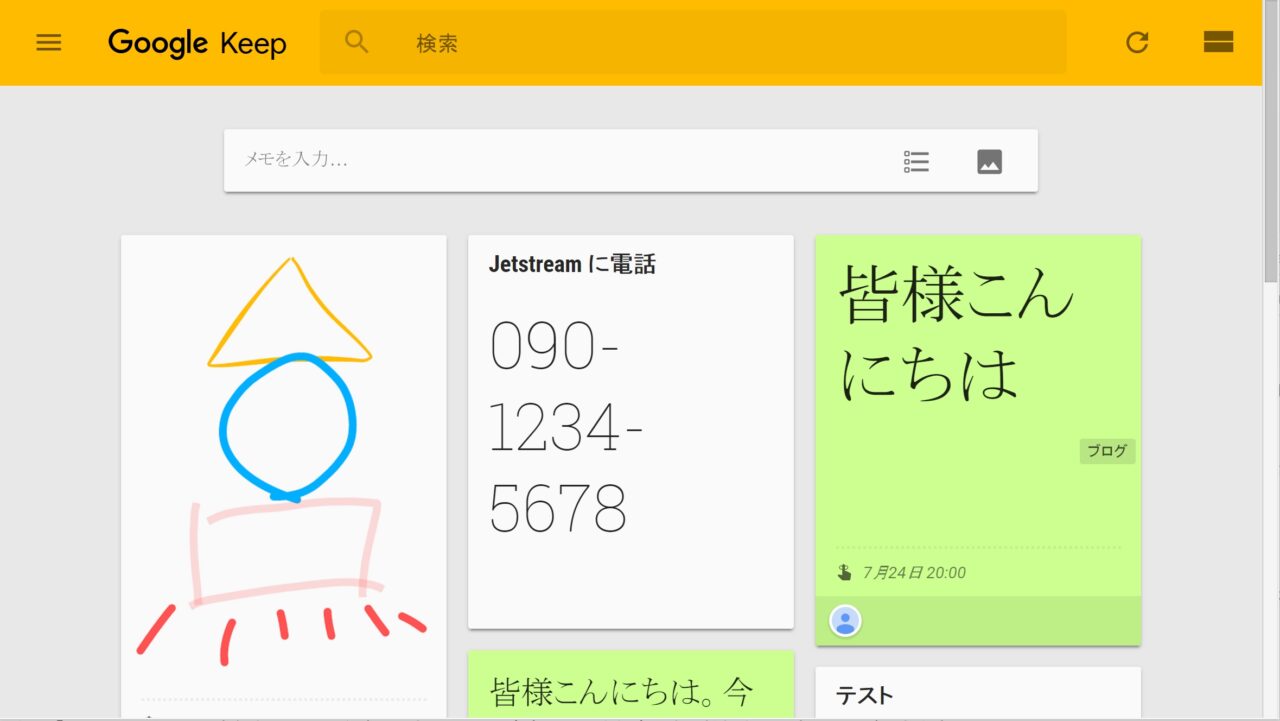Open the Jetstream に電話 note title

[x=572, y=265]
